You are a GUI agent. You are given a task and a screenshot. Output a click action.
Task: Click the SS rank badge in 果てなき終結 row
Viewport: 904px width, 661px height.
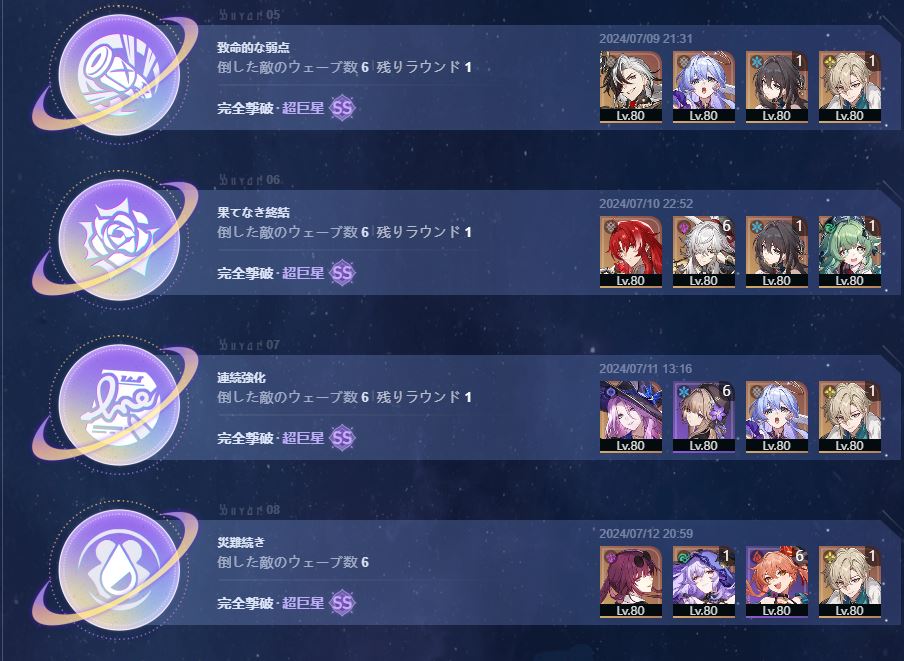coord(342,273)
